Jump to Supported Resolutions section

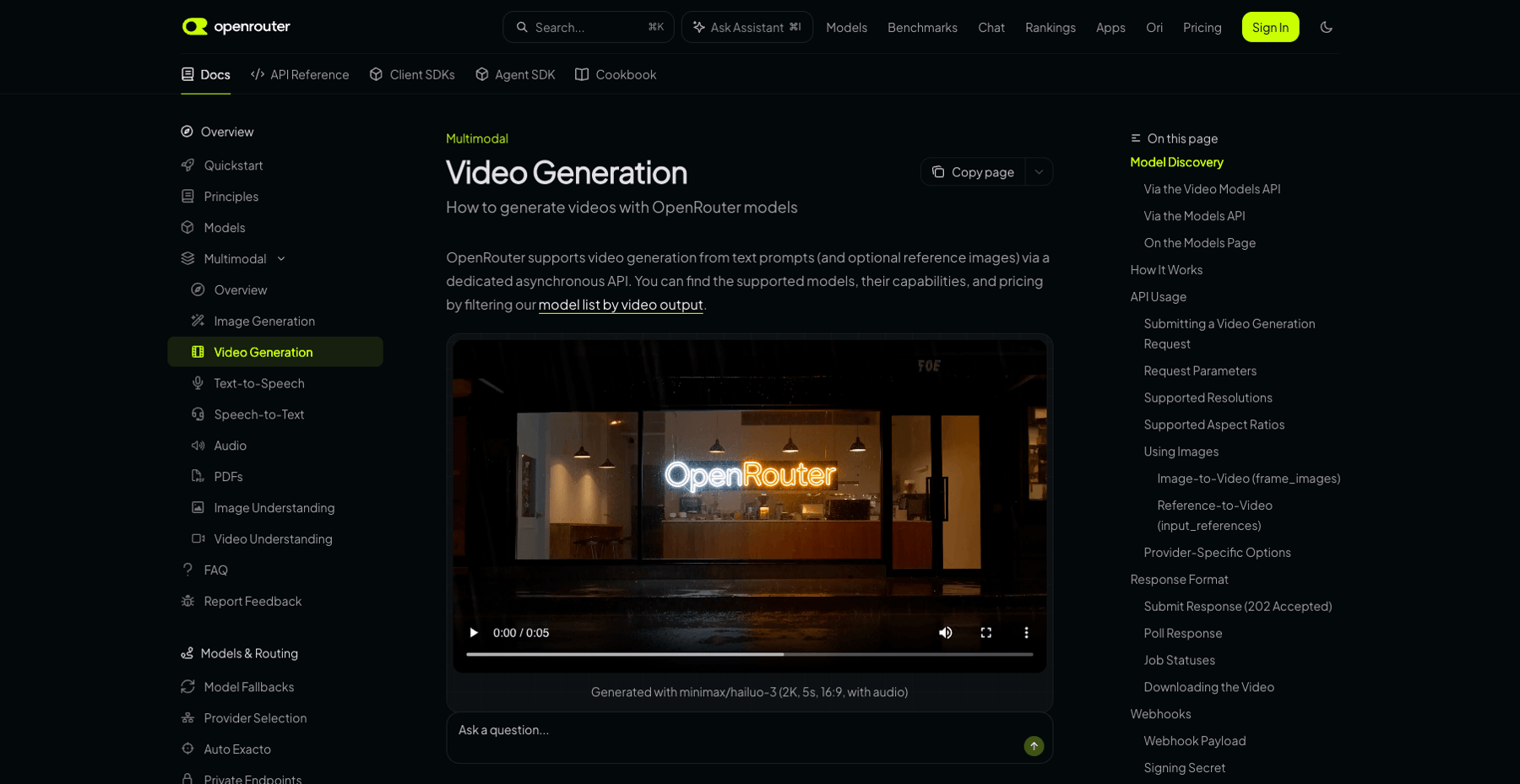(1208, 398)
